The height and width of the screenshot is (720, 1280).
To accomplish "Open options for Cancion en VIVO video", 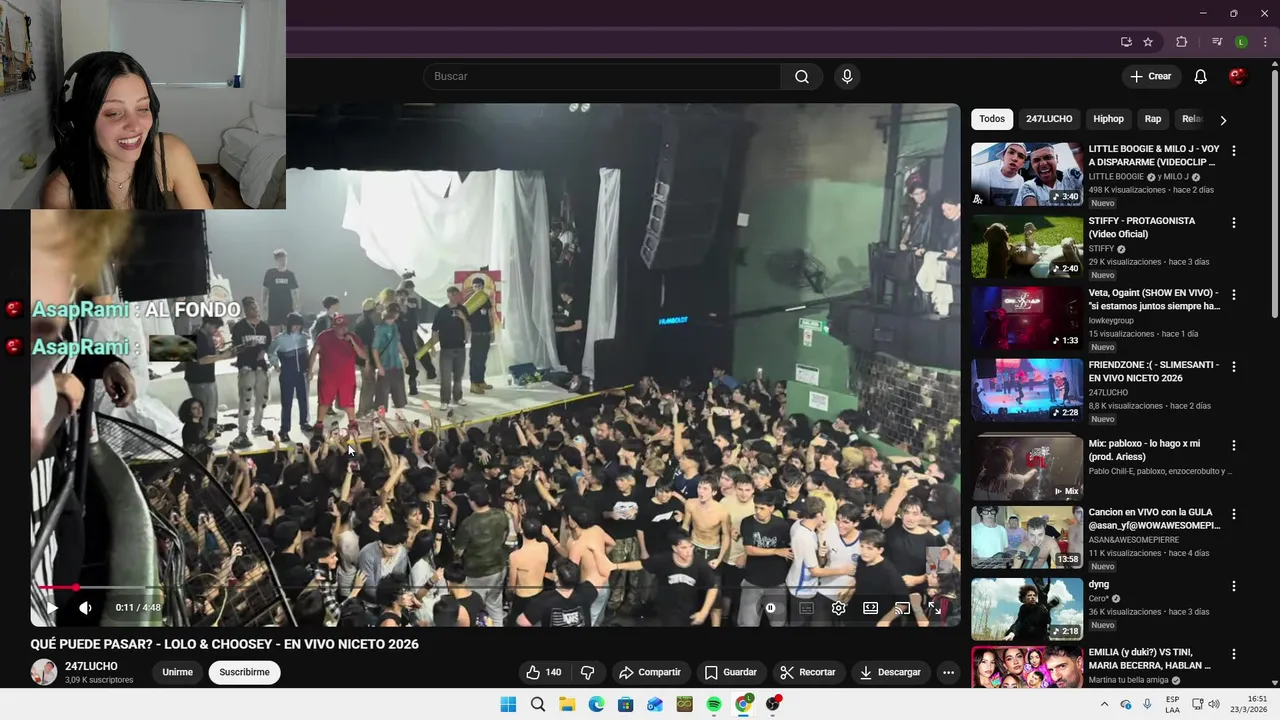I will 1233,514.
